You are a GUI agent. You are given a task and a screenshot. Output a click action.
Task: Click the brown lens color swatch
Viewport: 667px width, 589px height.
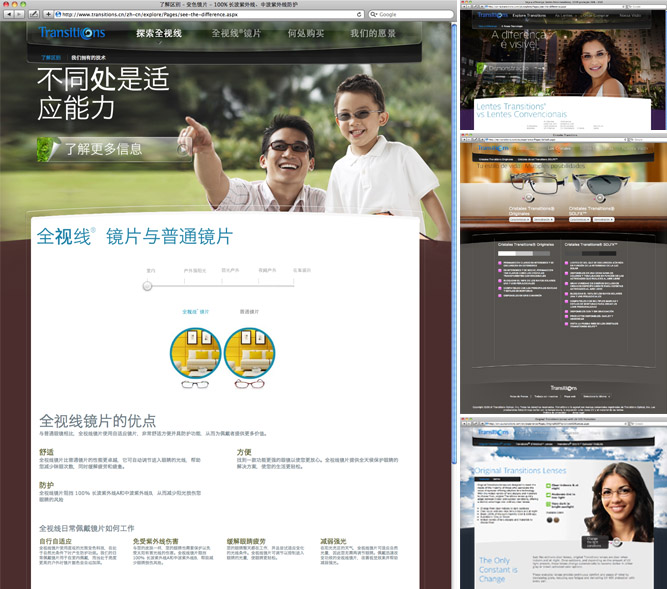[556, 520]
